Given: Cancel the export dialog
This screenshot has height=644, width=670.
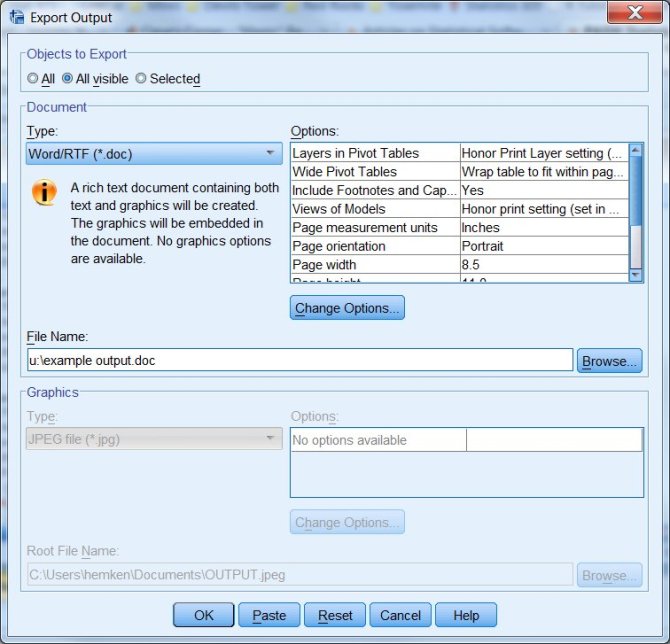Looking at the screenshot, I should point(400,615).
